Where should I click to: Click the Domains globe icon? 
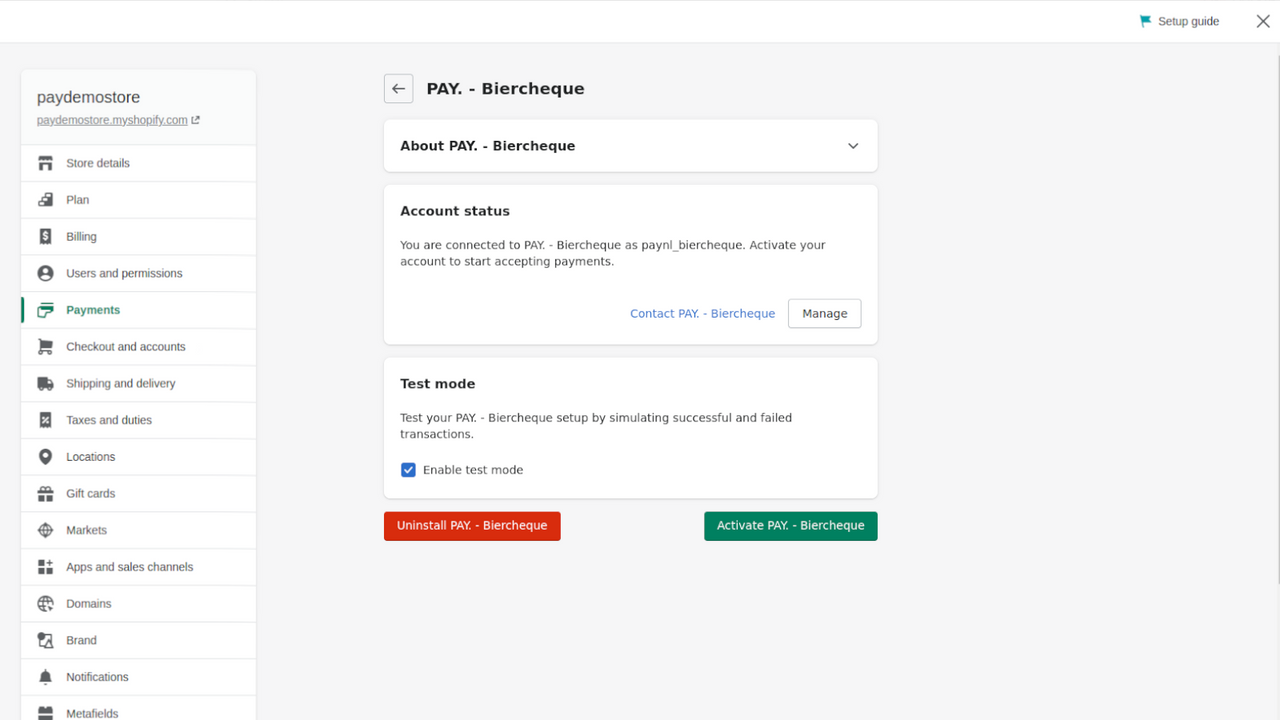pyautogui.click(x=45, y=604)
